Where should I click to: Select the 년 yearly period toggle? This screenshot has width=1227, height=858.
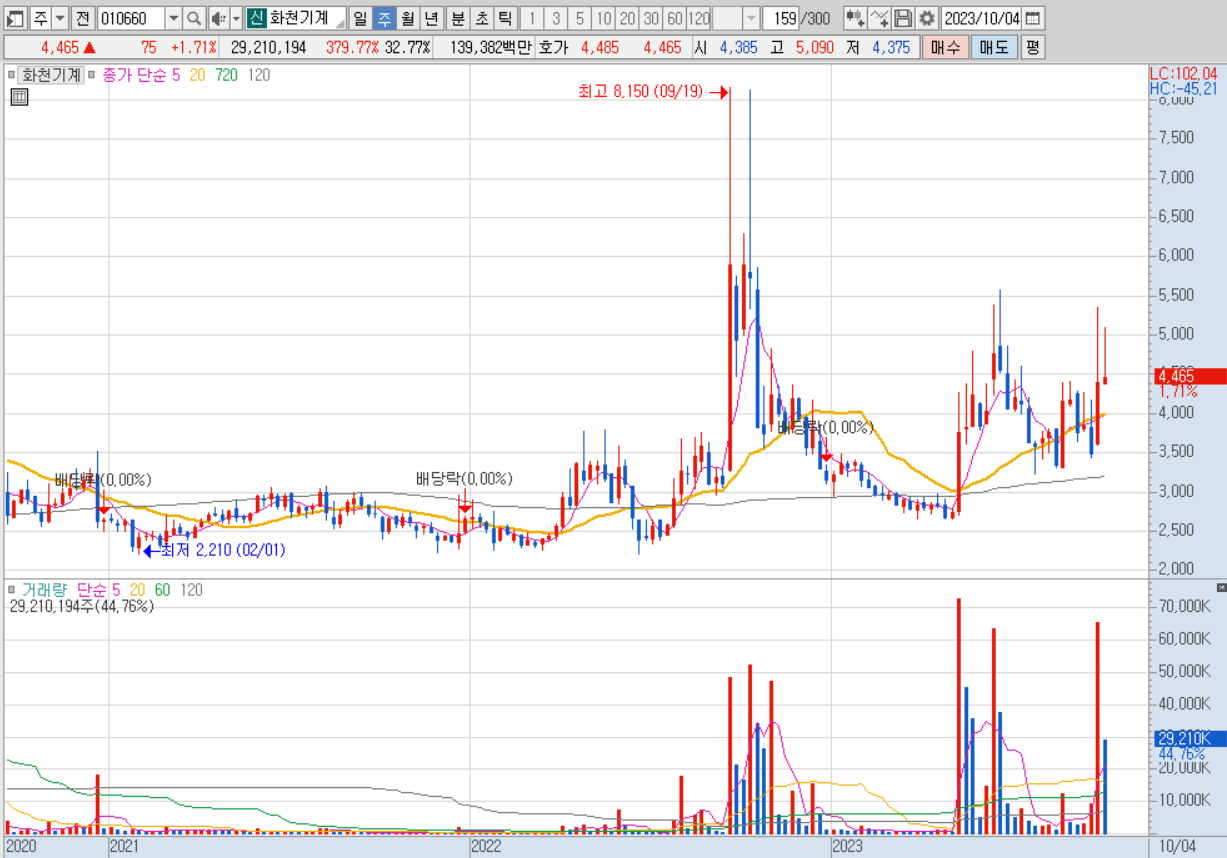coord(432,18)
